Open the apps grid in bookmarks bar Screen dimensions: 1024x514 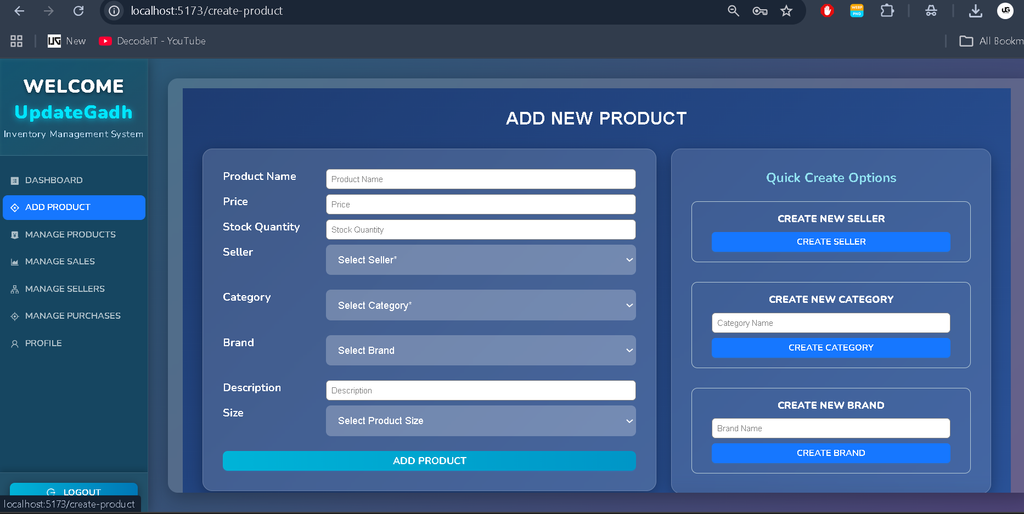pyautogui.click(x=16, y=41)
